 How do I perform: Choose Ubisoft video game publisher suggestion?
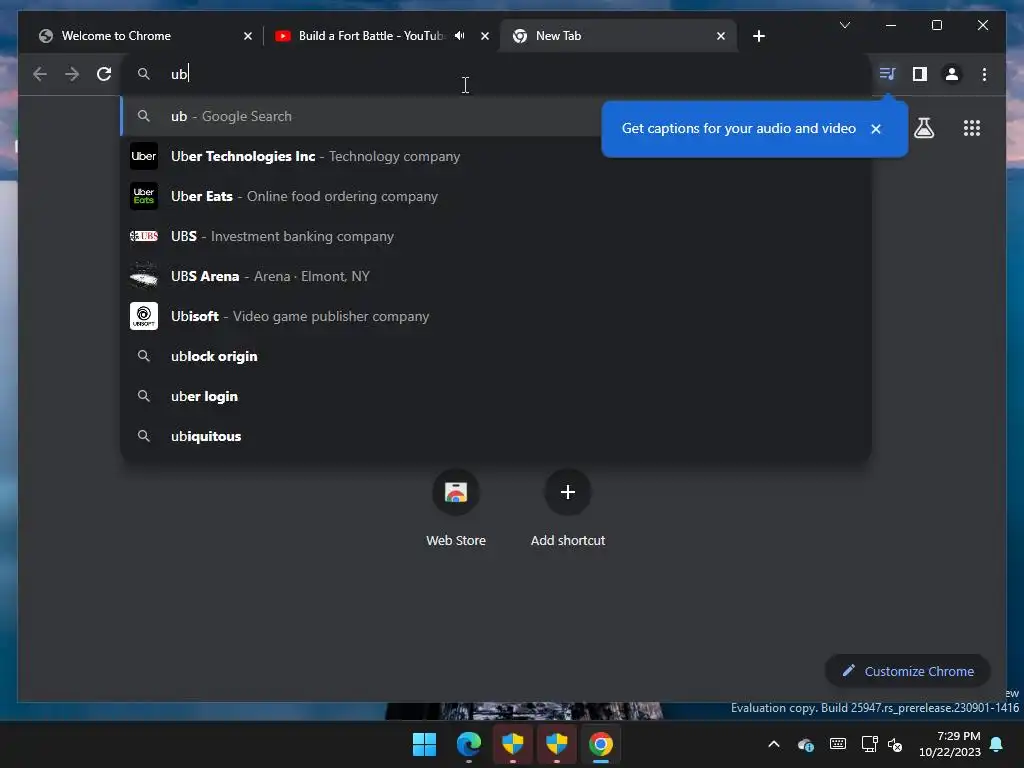pyautogui.click(x=496, y=316)
